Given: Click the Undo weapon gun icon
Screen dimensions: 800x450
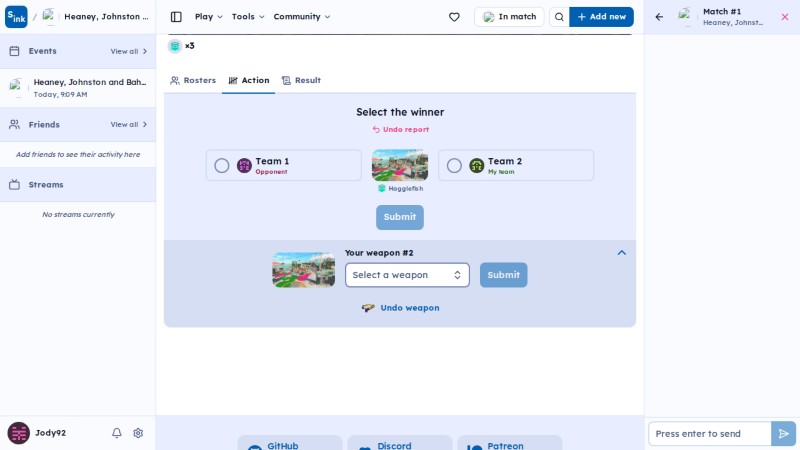Looking at the screenshot, I should (x=368, y=308).
